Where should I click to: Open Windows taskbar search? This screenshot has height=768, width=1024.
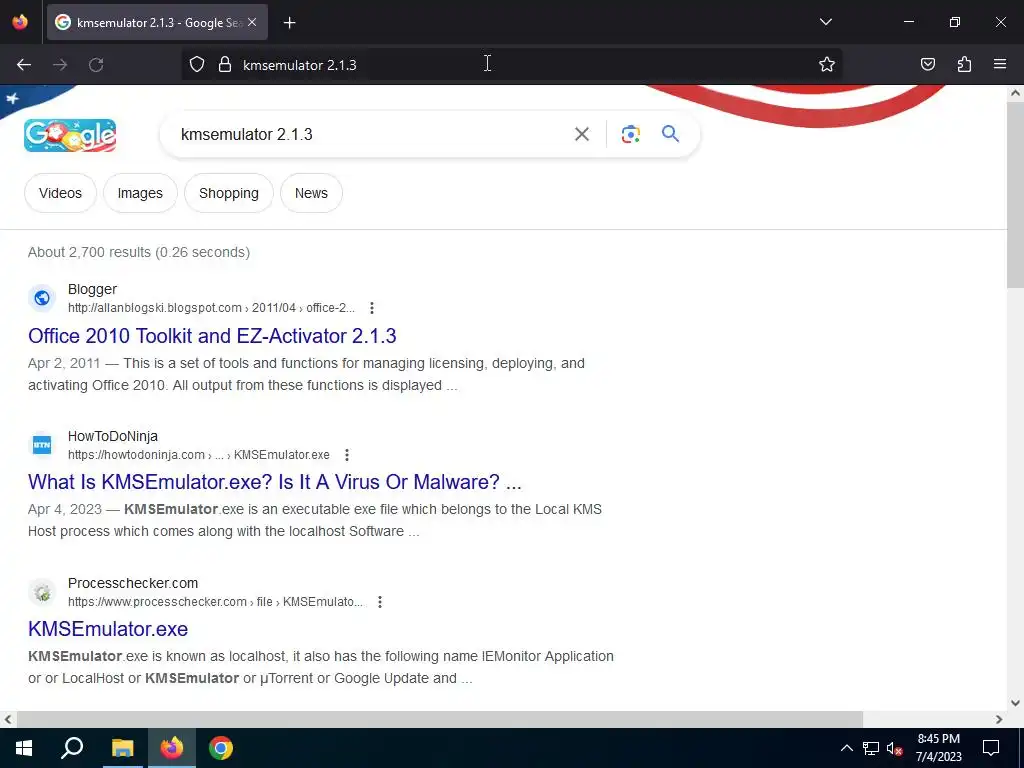pos(72,748)
